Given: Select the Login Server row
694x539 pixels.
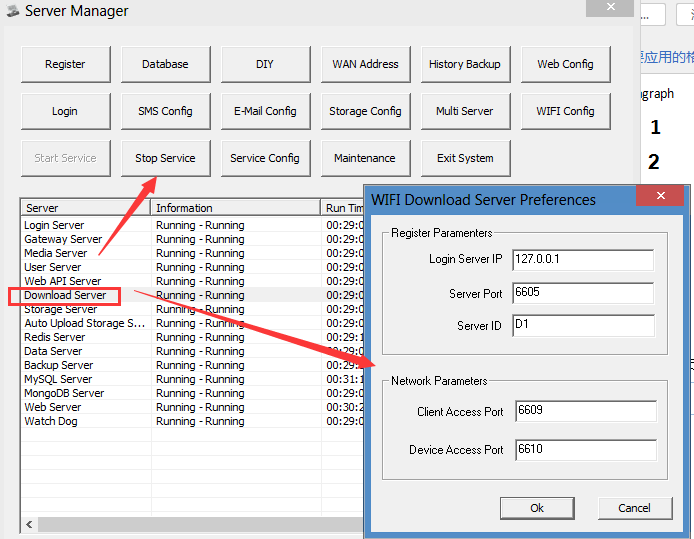Looking at the screenshot, I should click(x=193, y=225).
